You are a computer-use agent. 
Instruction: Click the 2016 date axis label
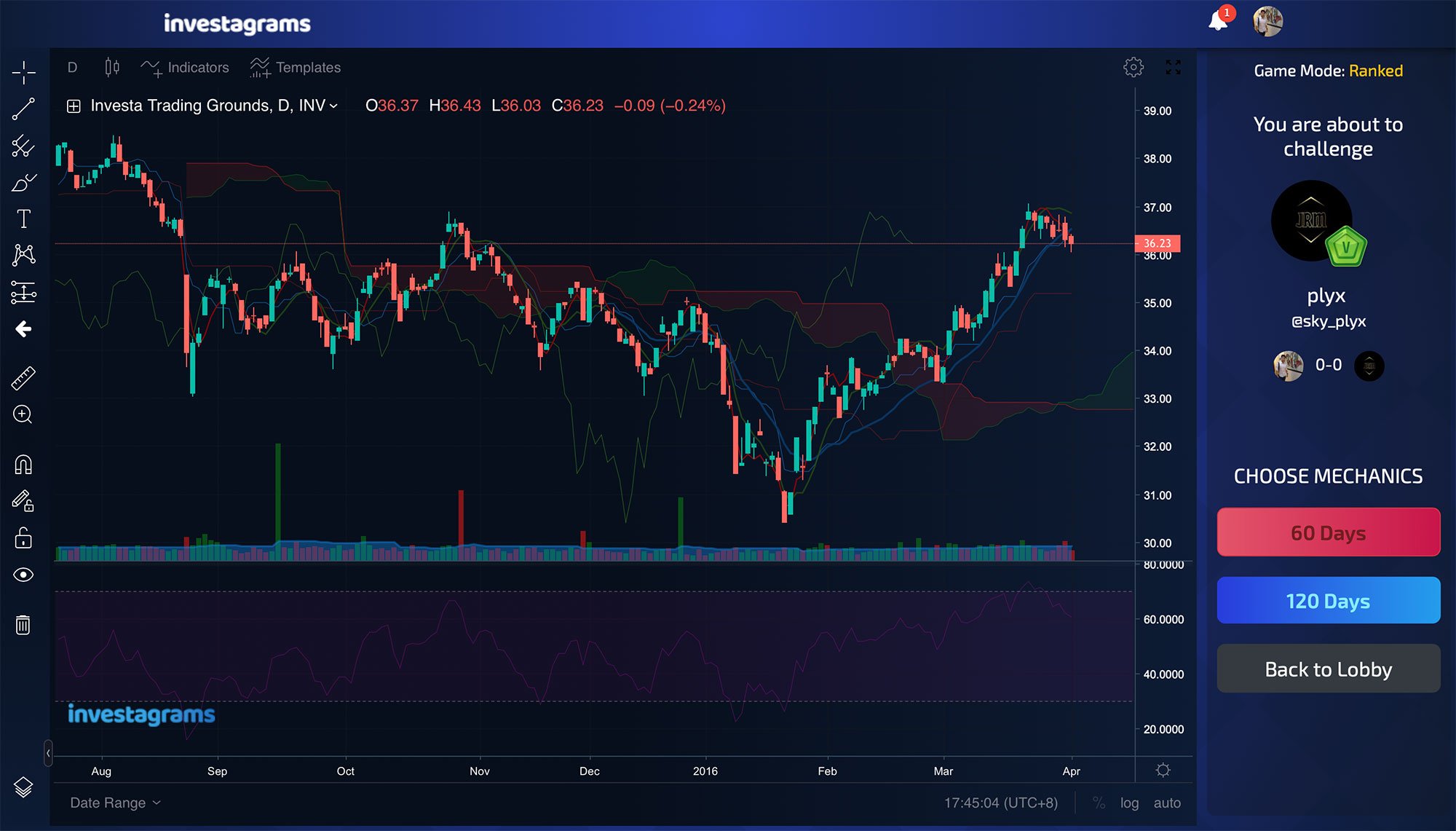705,771
